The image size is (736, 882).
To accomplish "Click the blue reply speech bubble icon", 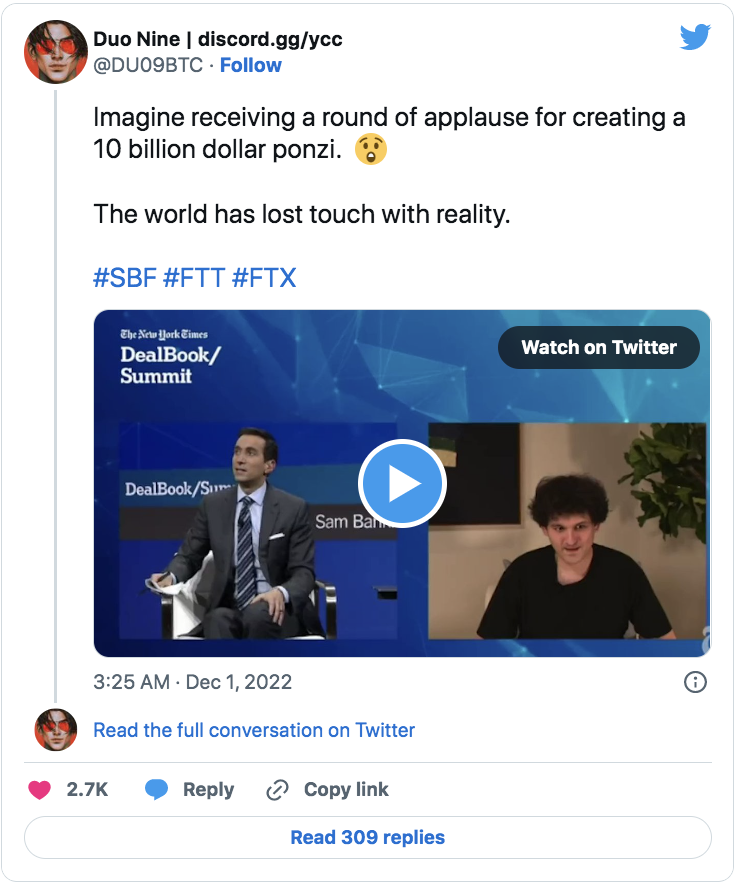I will (x=157, y=789).
